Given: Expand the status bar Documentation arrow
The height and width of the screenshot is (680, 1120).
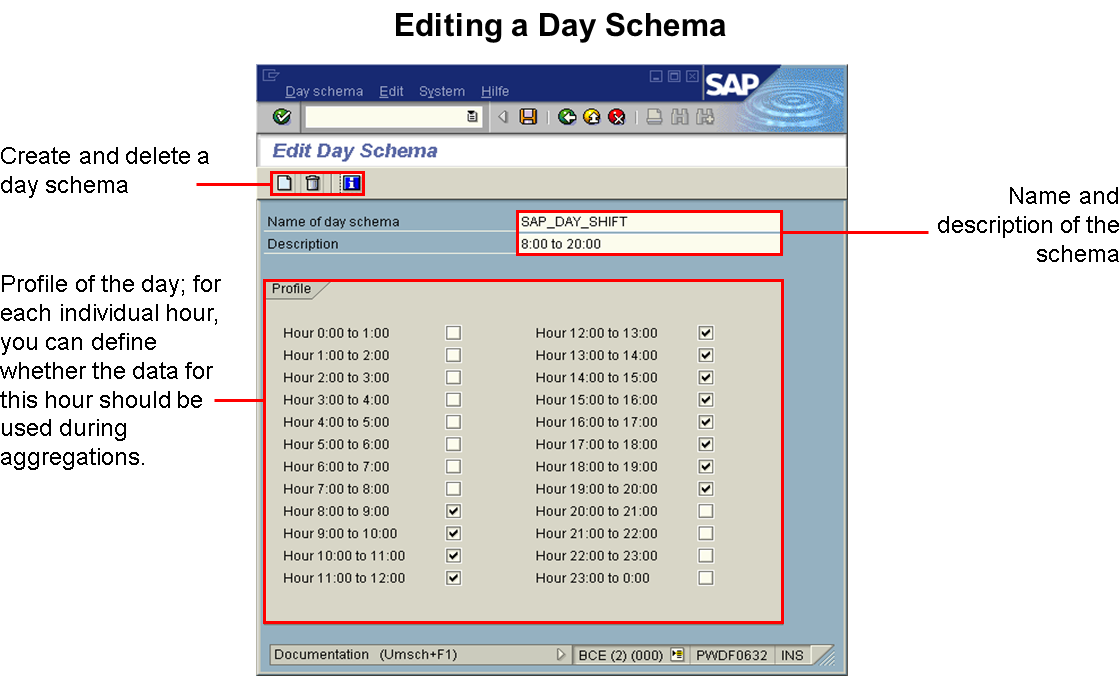Looking at the screenshot, I should (x=561, y=655).
